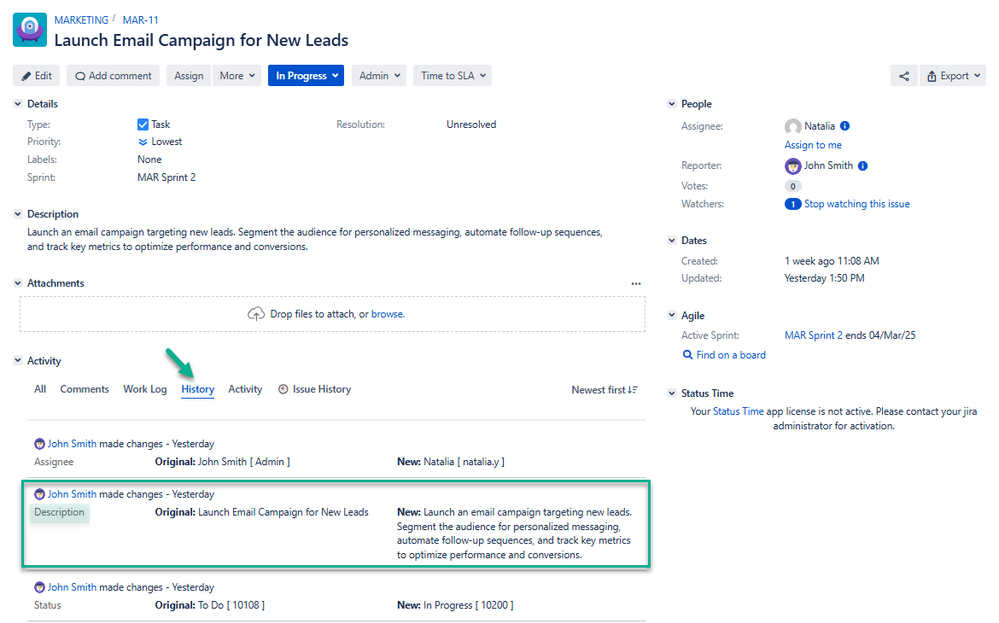Open the MARKETING breadcrumb link
The height and width of the screenshot is (623, 999).
coord(81,20)
